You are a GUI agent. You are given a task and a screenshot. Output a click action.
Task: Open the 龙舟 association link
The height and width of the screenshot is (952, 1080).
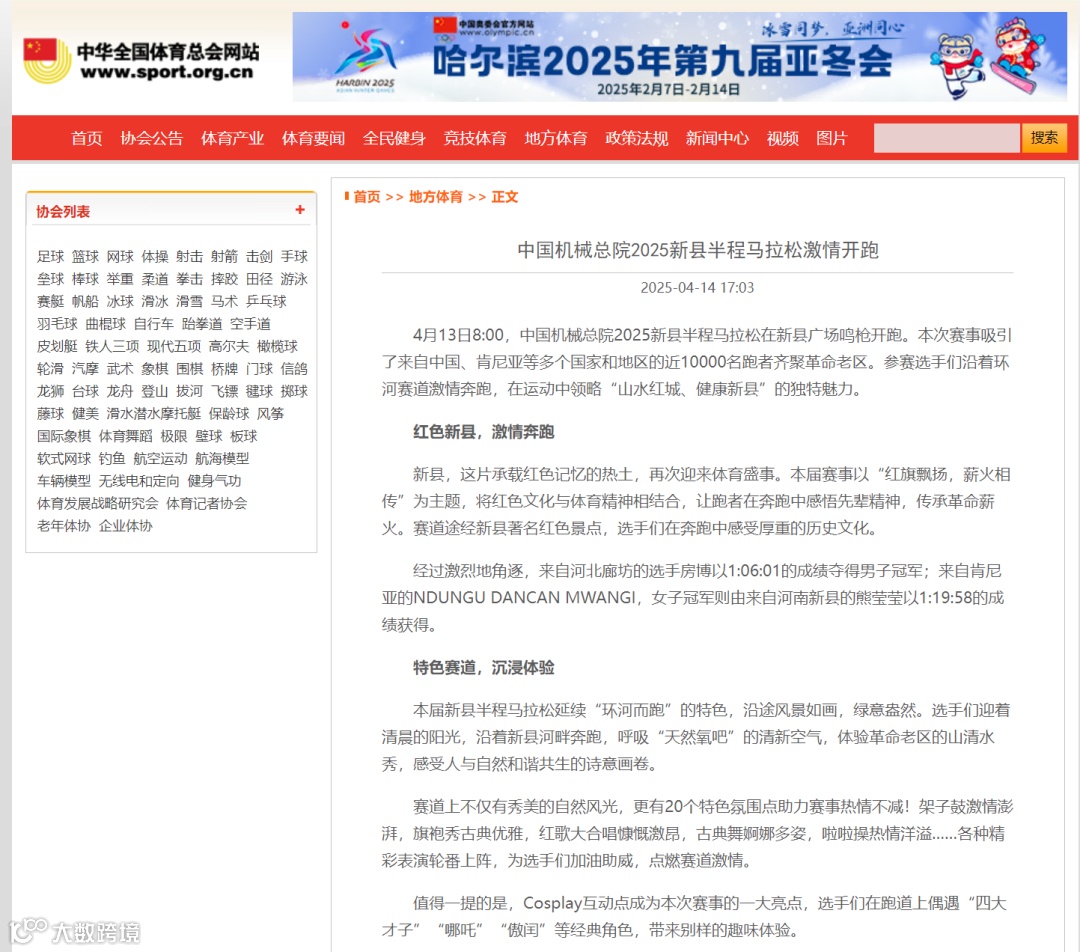(x=120, y=391)
